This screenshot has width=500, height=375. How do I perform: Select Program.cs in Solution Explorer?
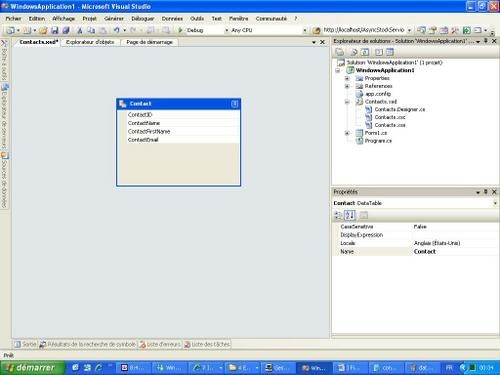pos(378,141)
